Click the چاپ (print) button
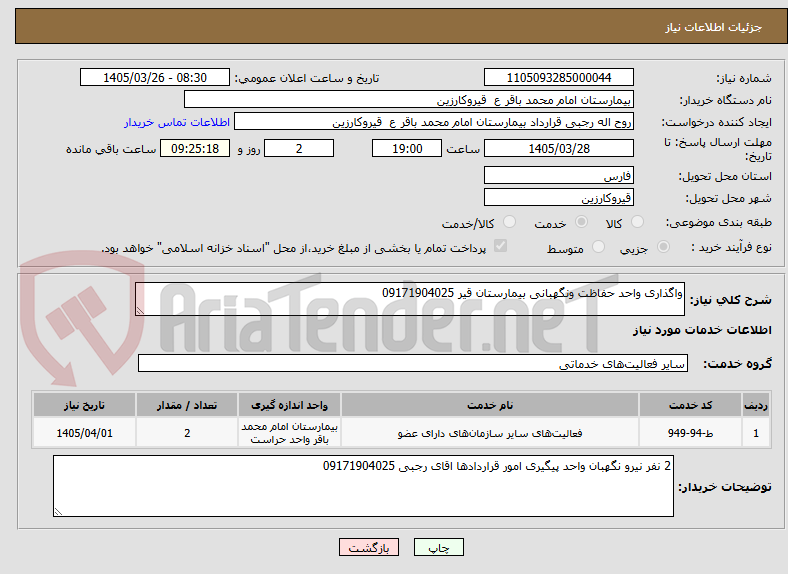 438,547
